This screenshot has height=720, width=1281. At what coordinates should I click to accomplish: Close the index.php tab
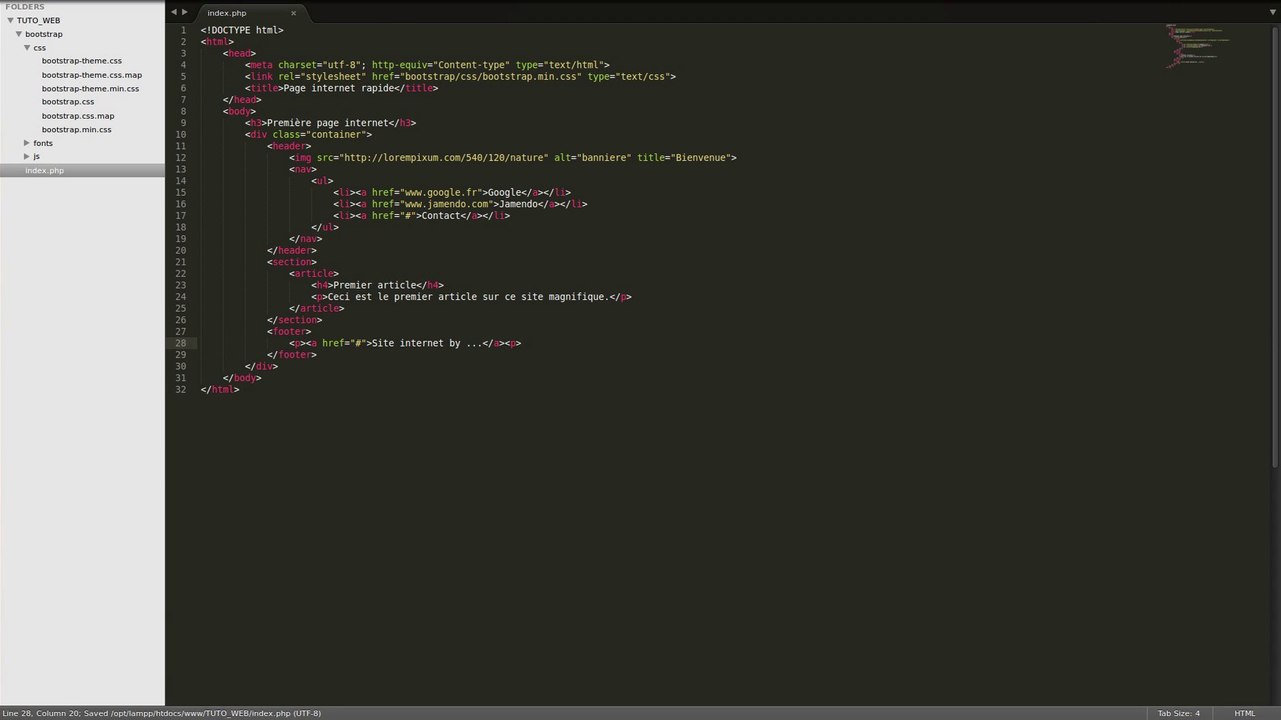tap(293, 13)
